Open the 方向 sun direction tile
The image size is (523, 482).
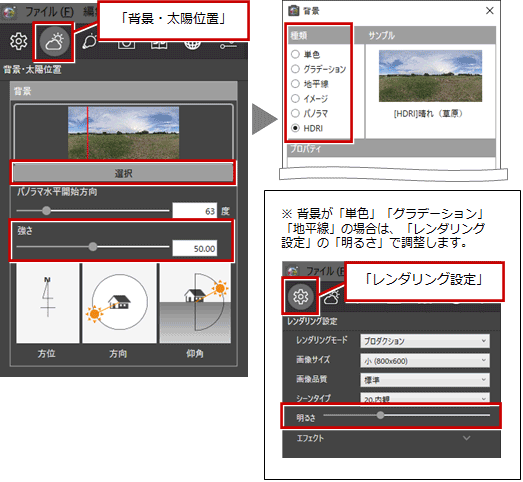pyautogui.click(x=119, y=303)
